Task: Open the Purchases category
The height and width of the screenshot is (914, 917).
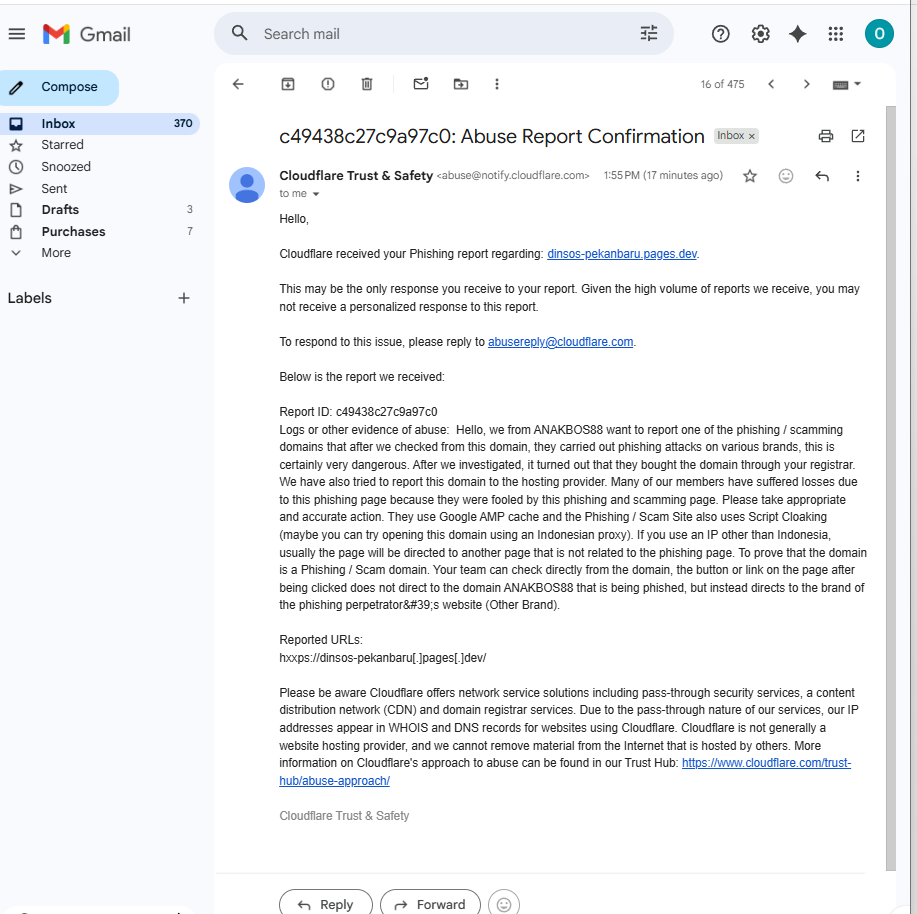Action: [x=73, y=232]
